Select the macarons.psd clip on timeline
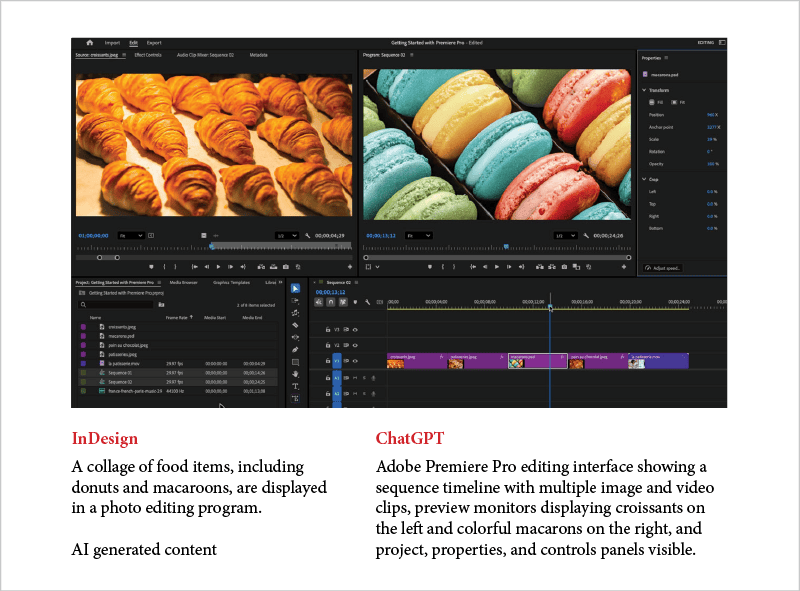 pyautogui.click(x=538, y=361)
